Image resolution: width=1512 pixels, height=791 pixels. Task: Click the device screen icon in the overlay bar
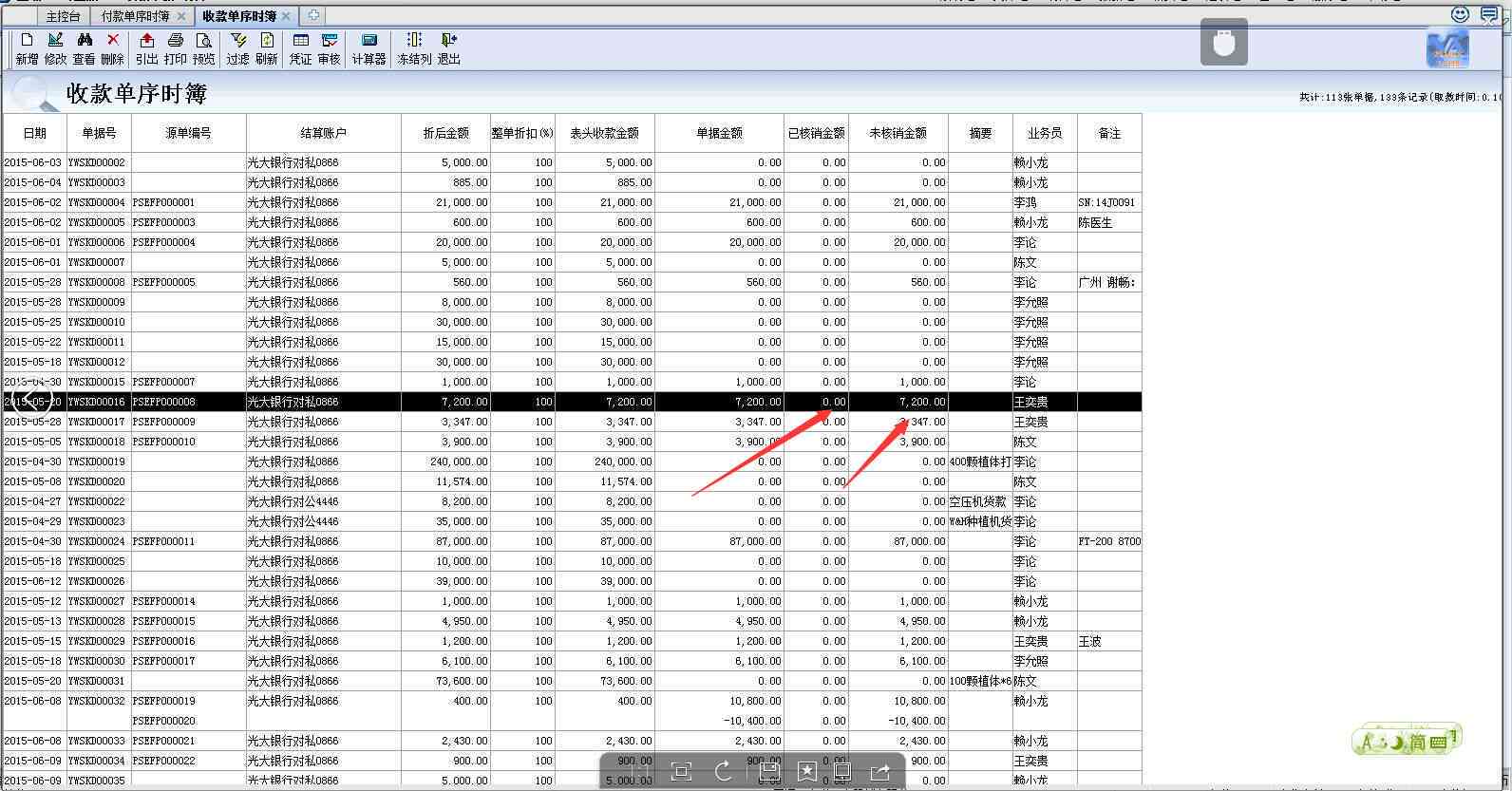842,771
